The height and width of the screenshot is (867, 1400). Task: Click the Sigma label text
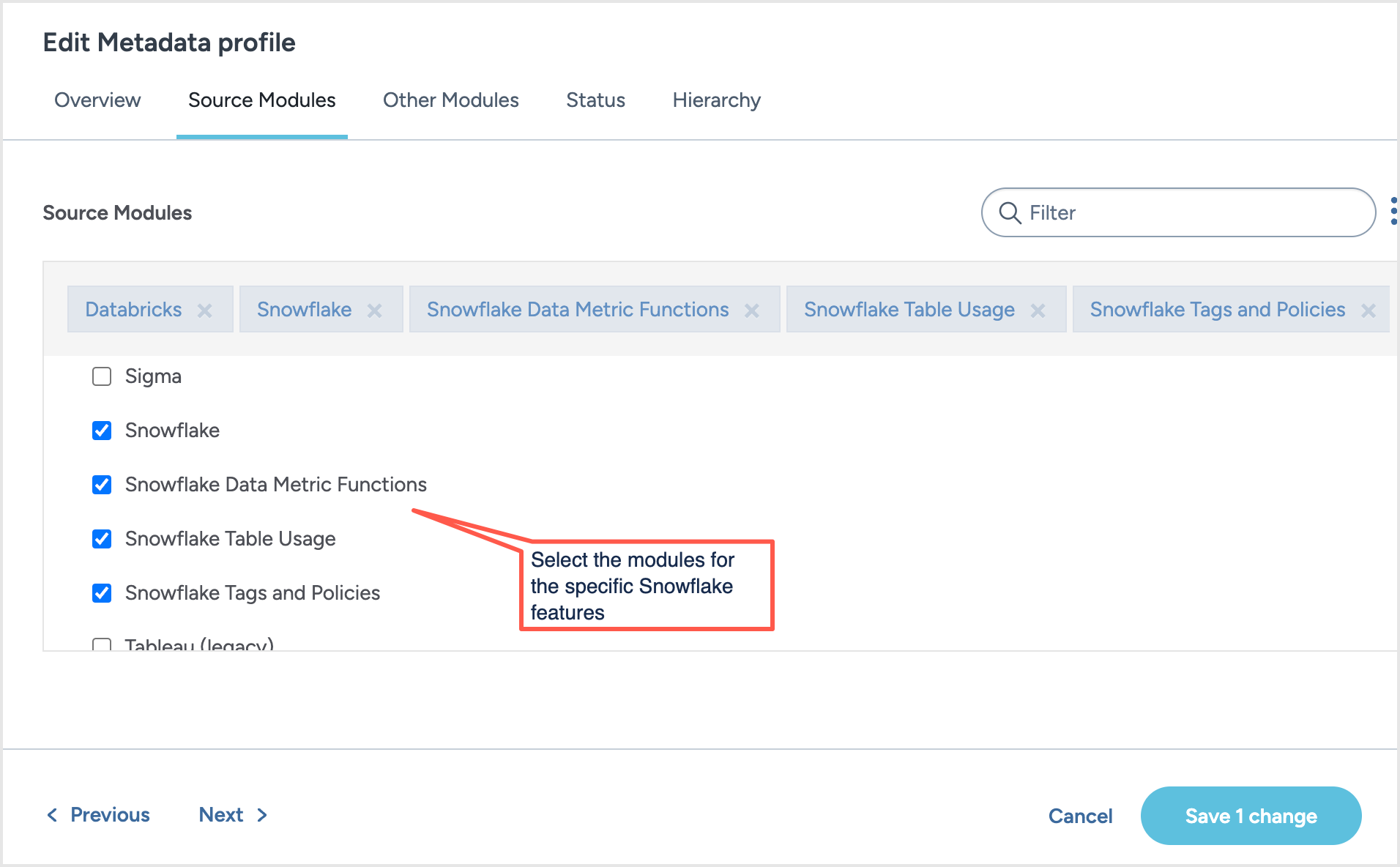coord(153,376)
